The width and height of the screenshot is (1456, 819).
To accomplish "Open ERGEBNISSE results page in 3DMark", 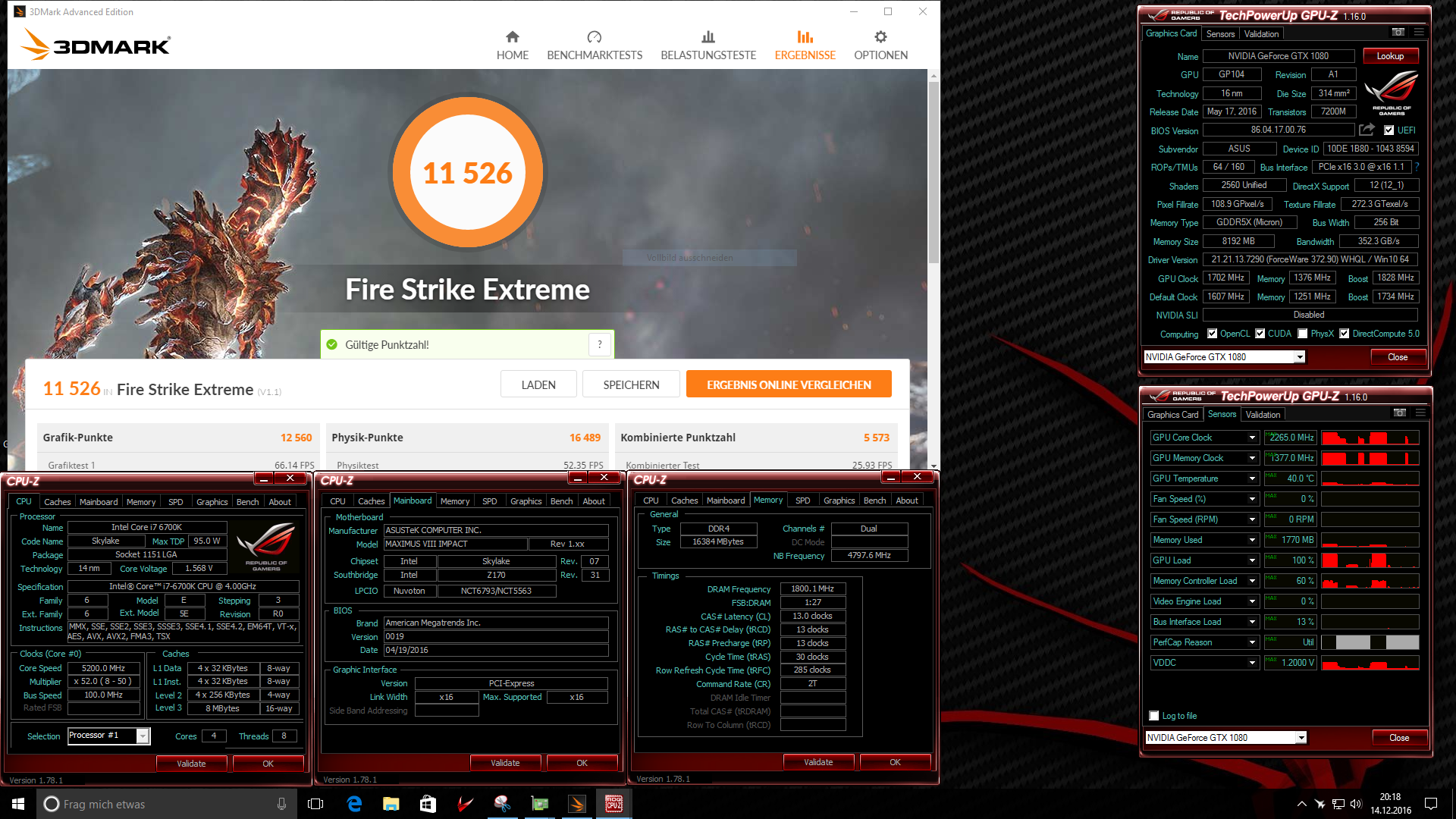I will tap(805, 45).
